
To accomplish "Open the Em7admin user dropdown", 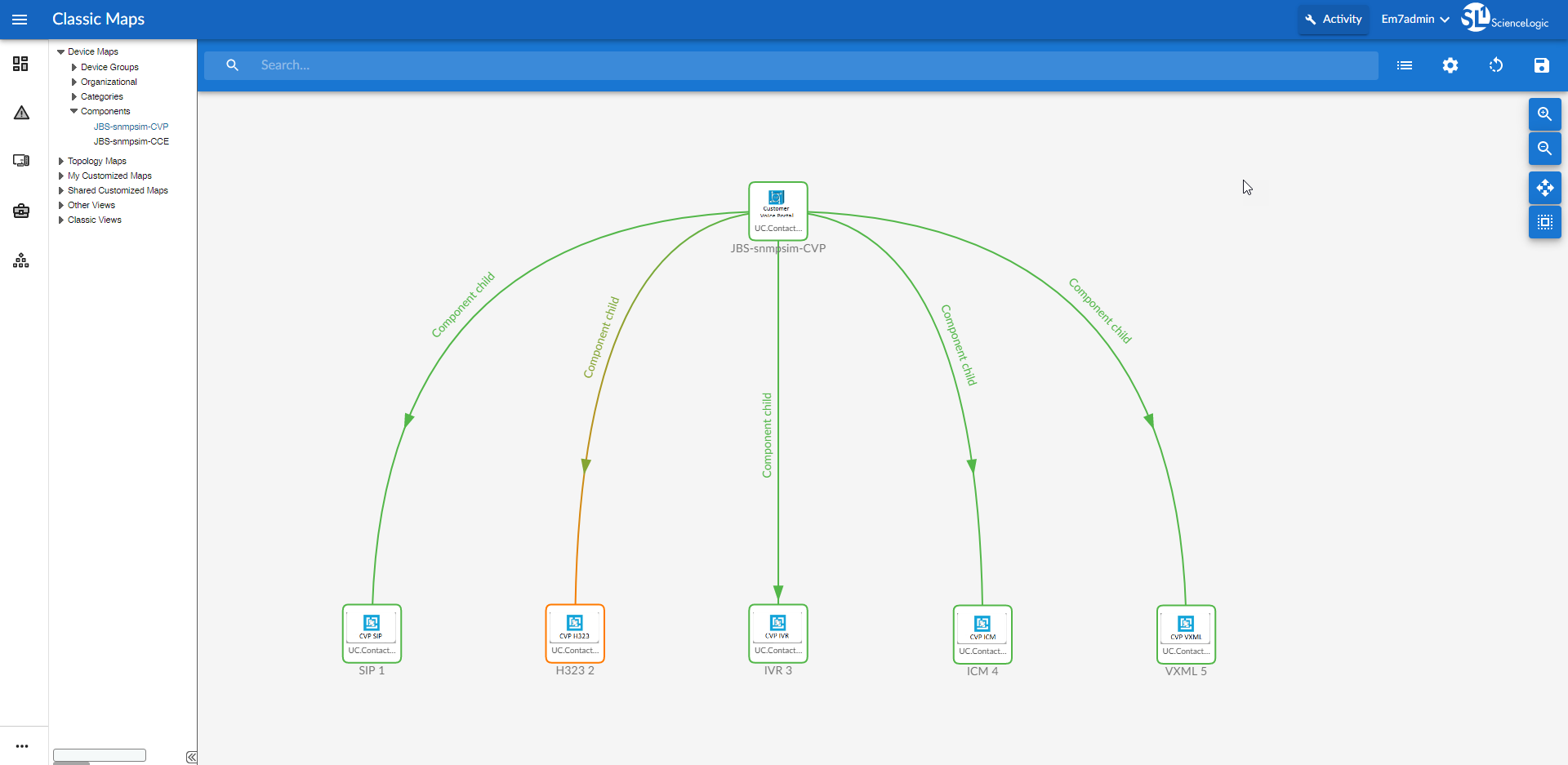I will [1415, 19].
